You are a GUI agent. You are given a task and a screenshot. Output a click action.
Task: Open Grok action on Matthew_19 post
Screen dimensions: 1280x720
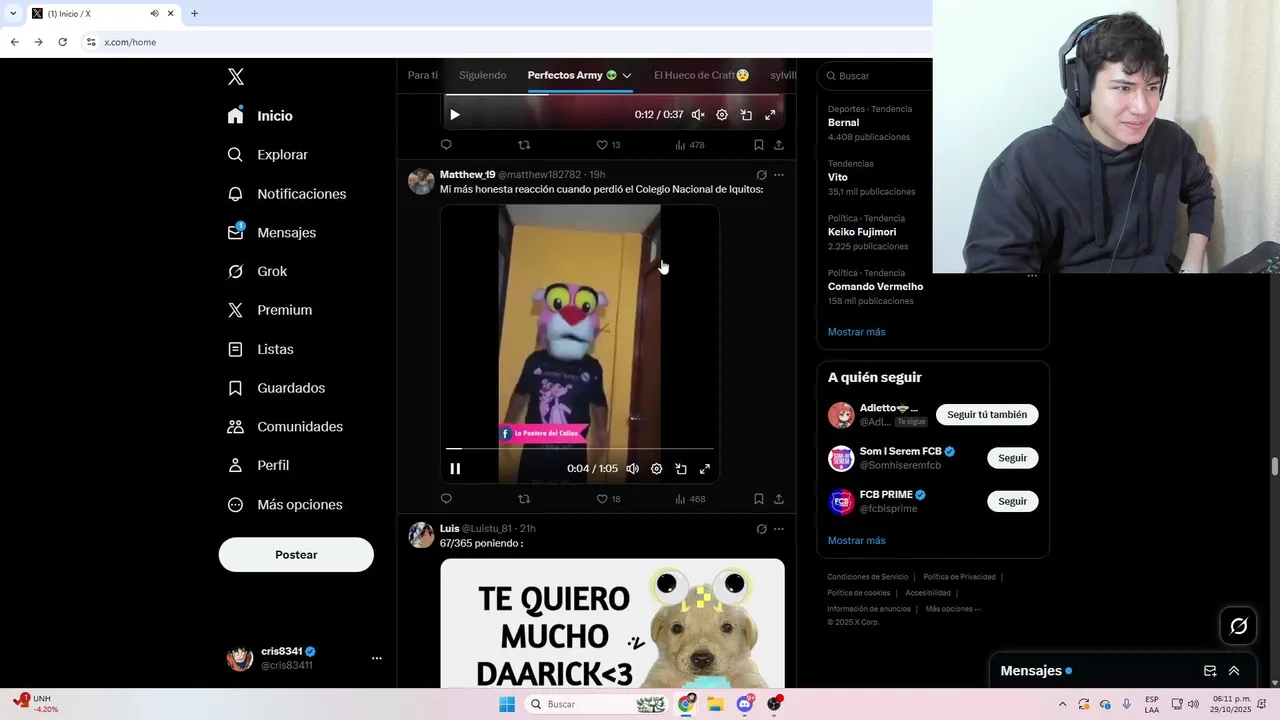coord(761,175)
